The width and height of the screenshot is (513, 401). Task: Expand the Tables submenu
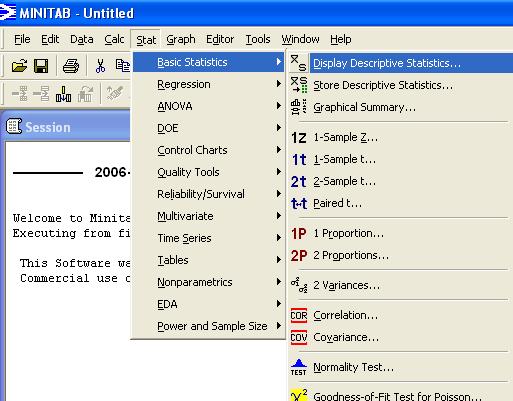pyautogui.click(x=208, y=260)
